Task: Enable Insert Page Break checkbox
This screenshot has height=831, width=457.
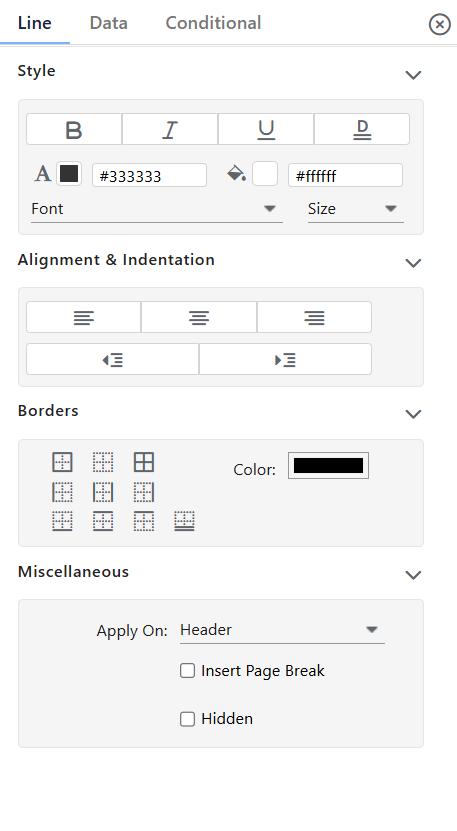Action: (x=188, y=671)
